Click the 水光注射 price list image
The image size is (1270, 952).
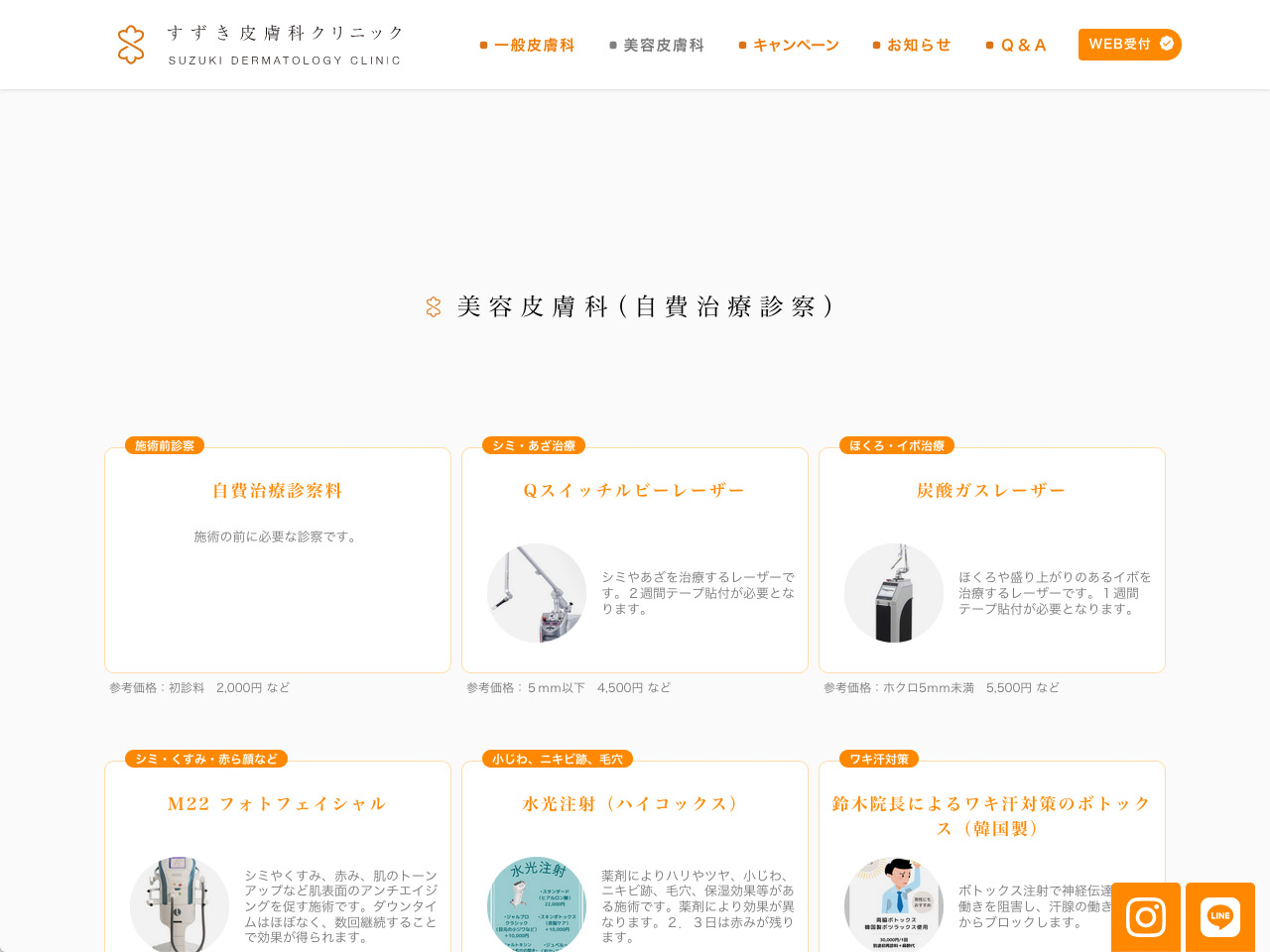[x=537, y=904]
